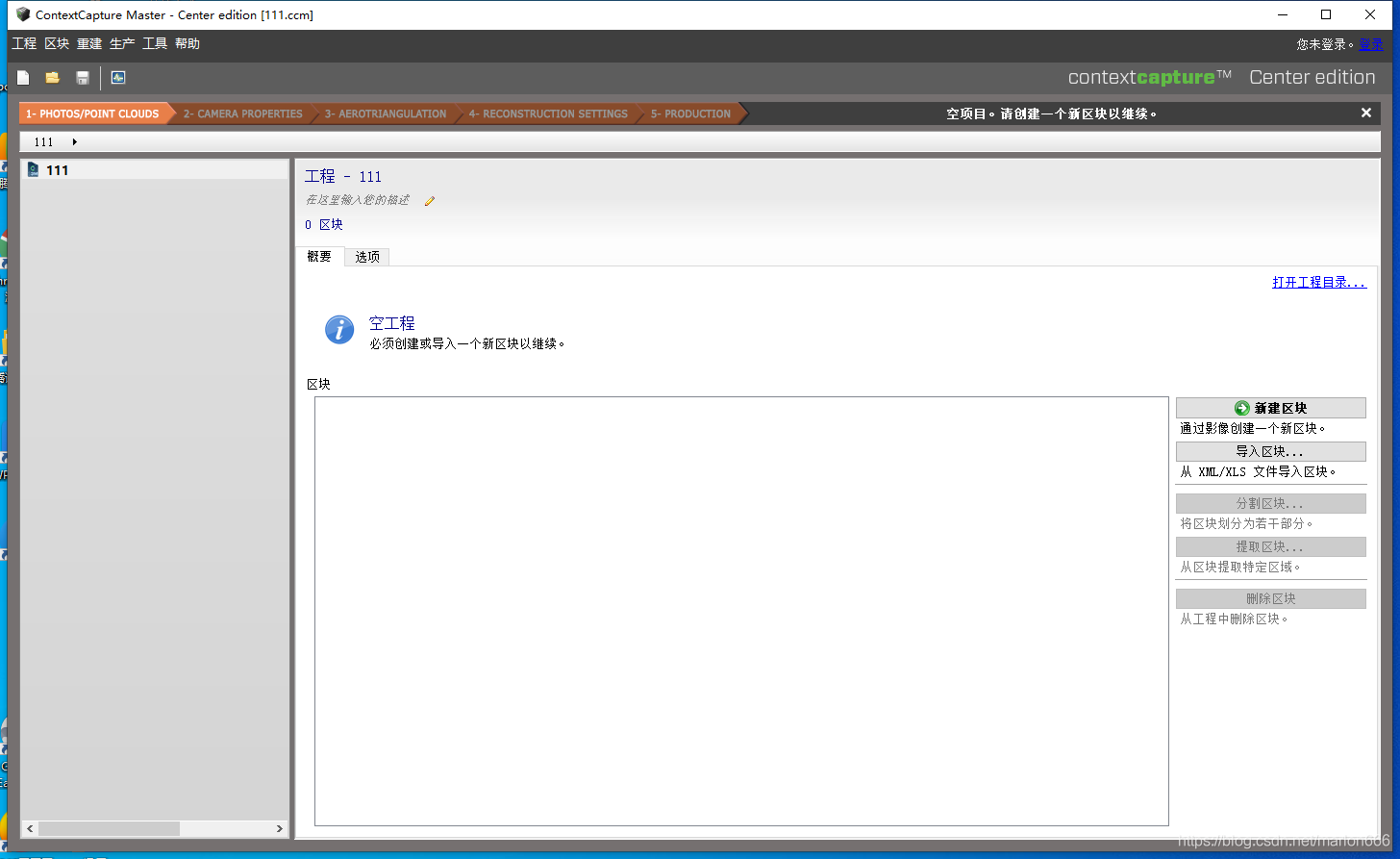Image resolution: width=1400 pixels, height=859 pixels.
Task: Click the tree scrollbar right arrow
Action: pyautogui.click(x=280, y=828)
